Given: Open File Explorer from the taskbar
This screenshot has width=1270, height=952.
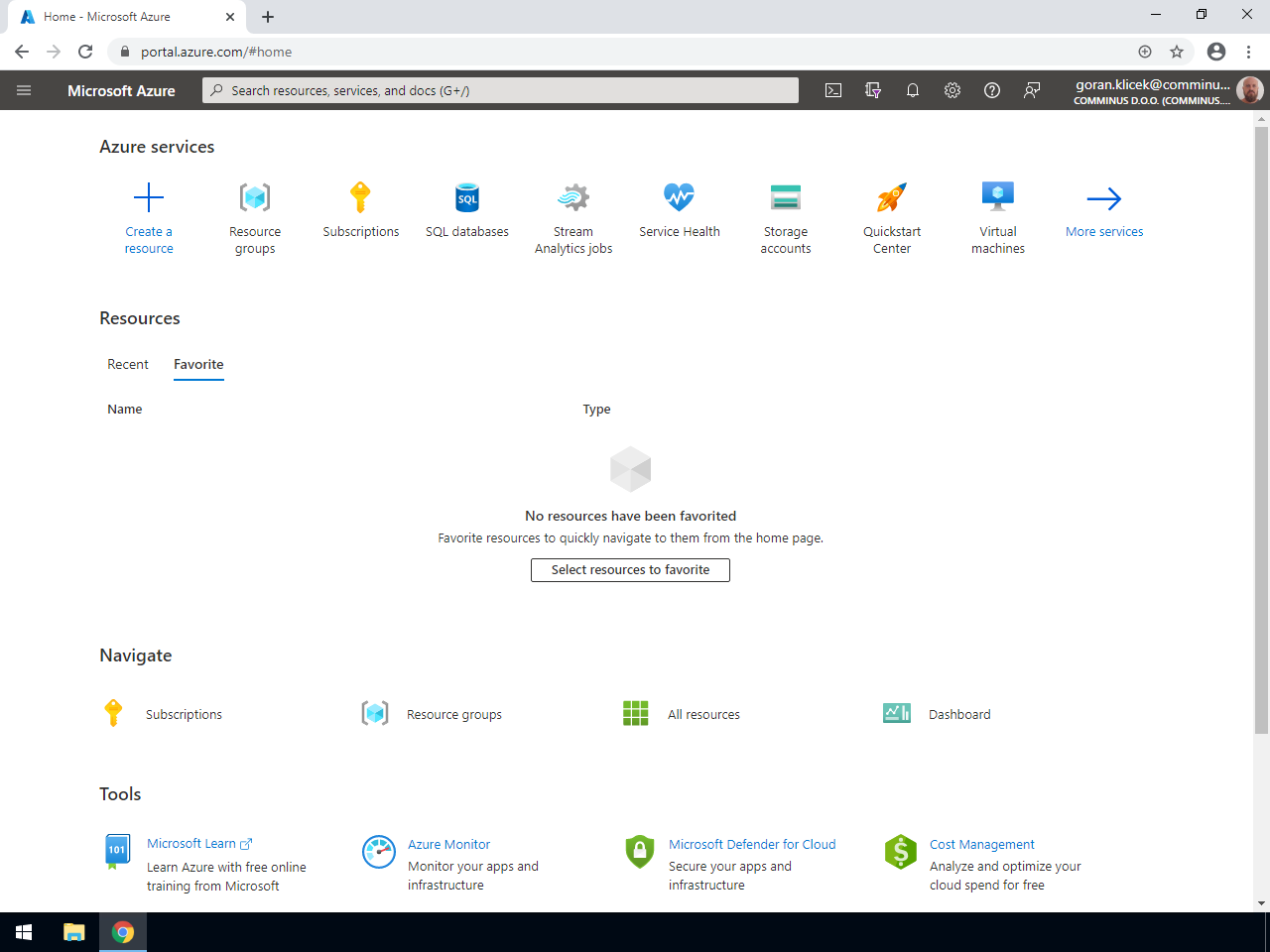Looking at the screenshot, I should 74,932.
